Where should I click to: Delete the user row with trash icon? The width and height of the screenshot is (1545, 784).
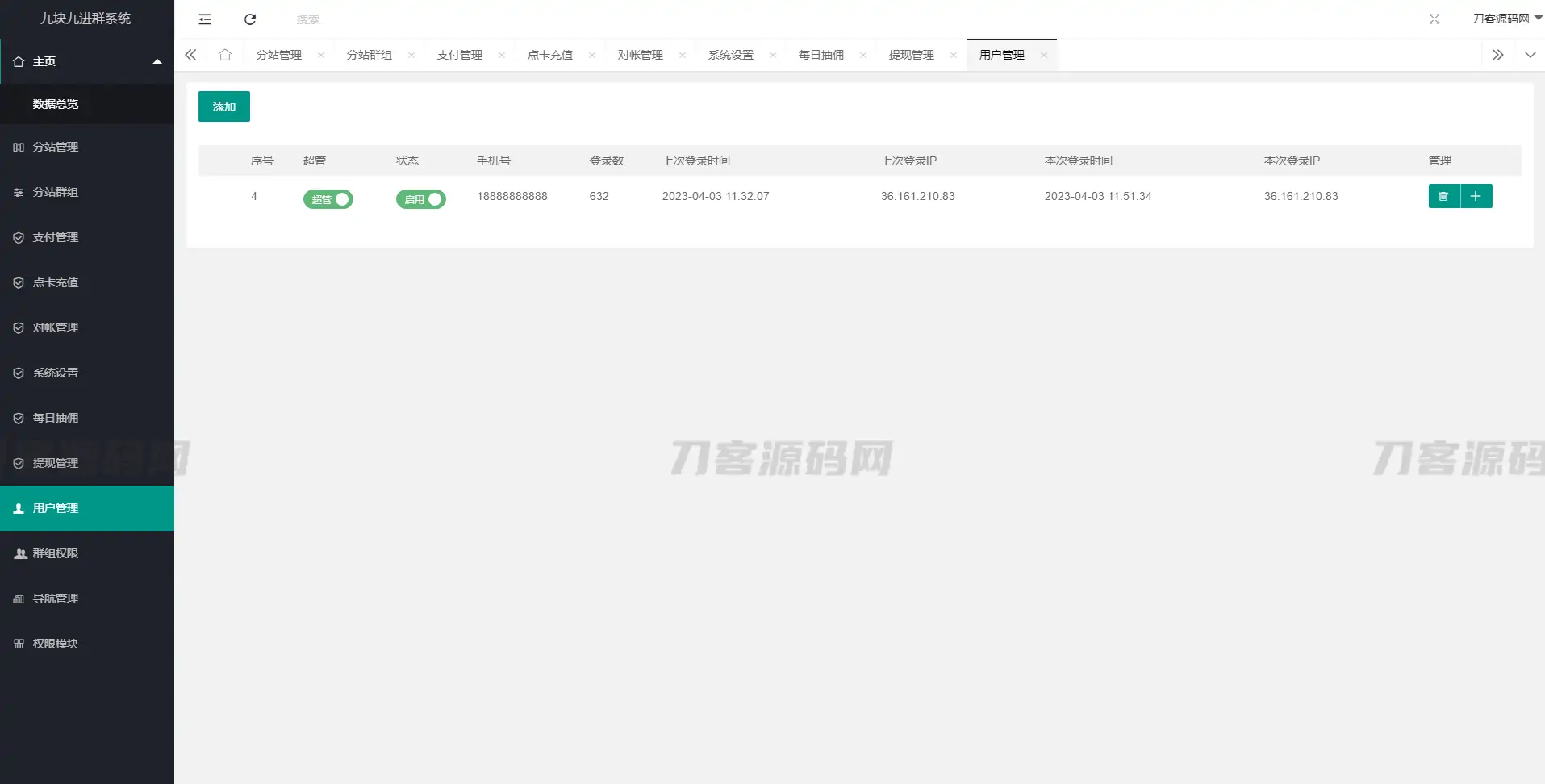point(1444,196)
